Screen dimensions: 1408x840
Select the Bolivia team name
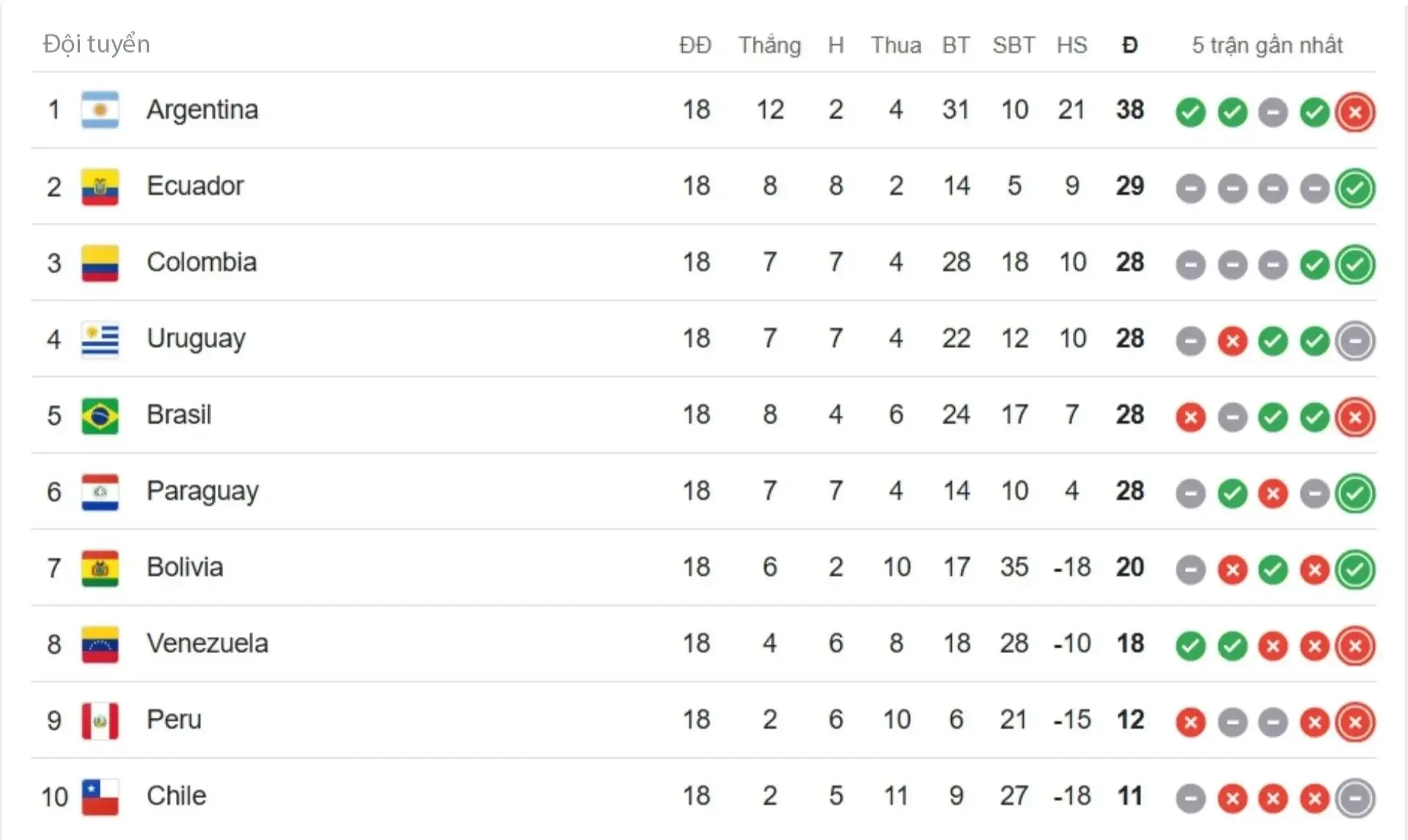coord(185,567)
